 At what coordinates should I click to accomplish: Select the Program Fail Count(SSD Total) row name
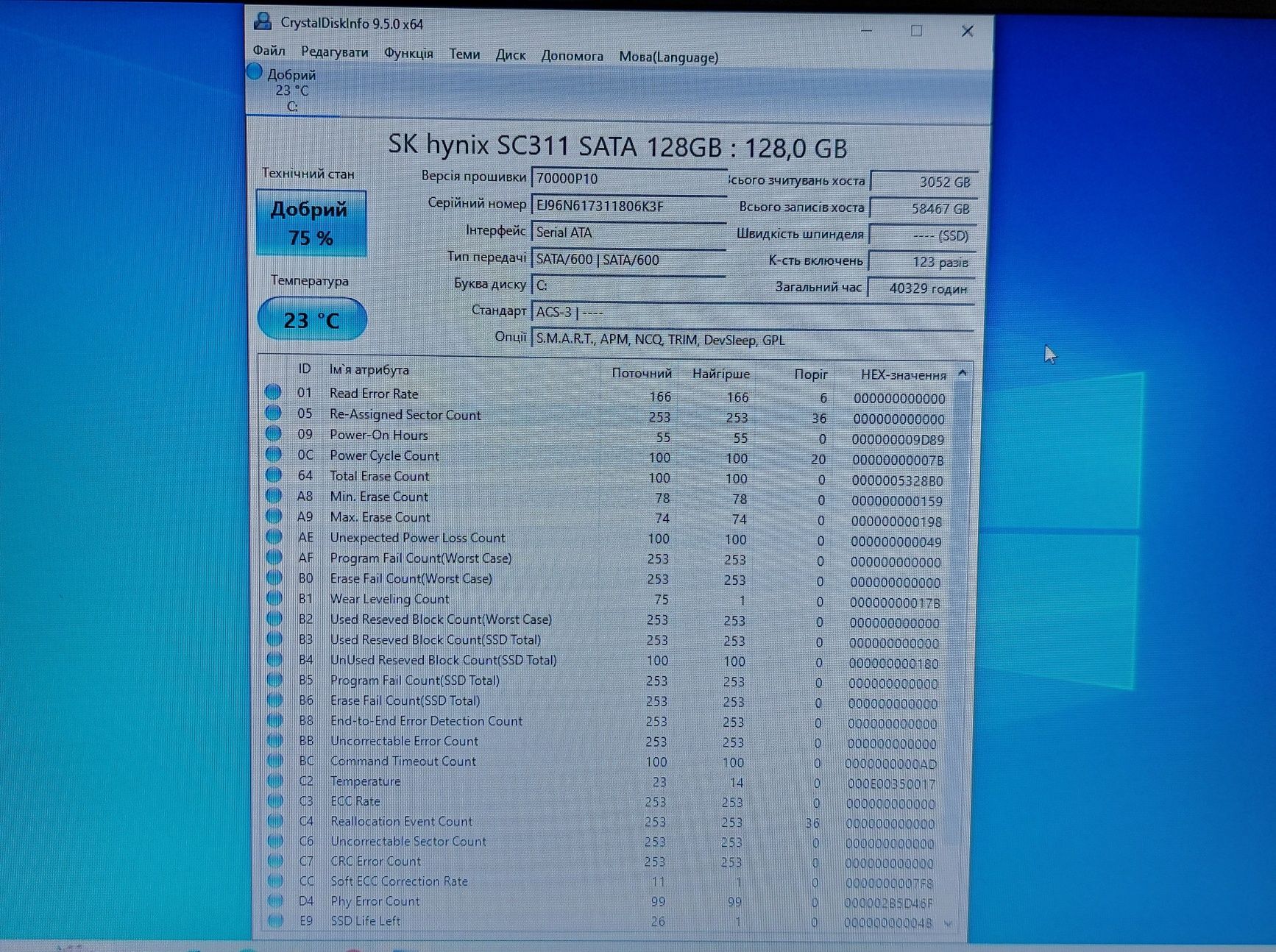tap(414, 681)
